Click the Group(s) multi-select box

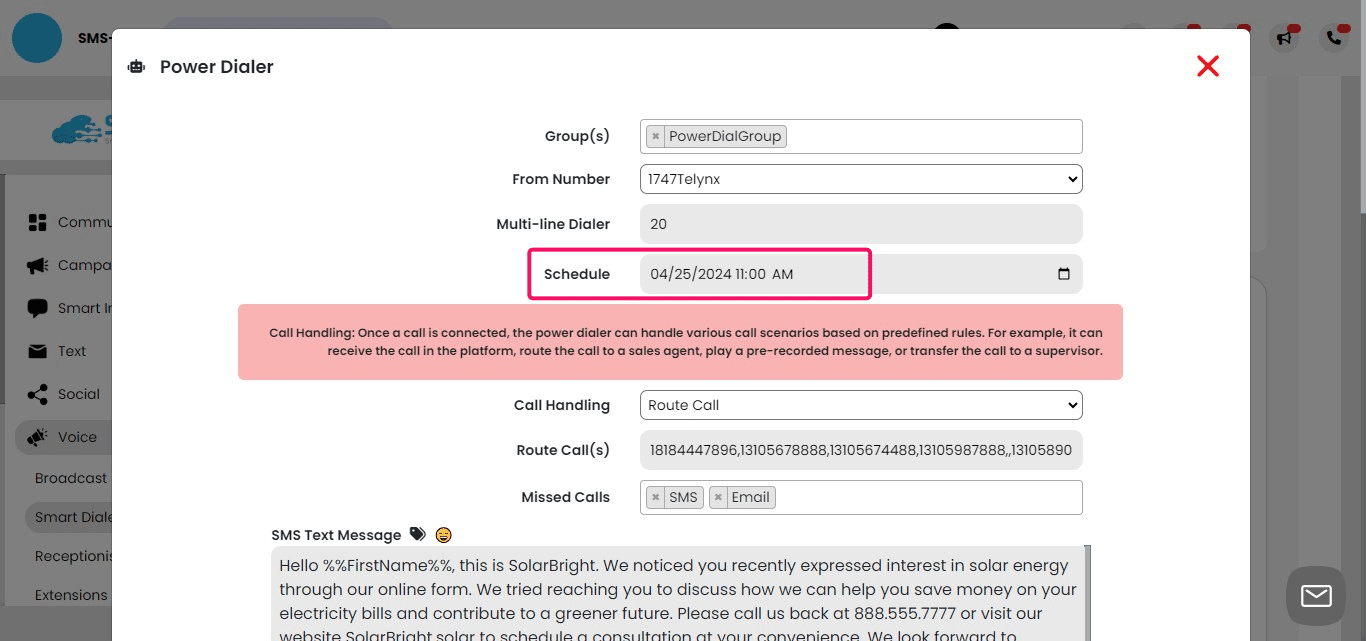861,136
